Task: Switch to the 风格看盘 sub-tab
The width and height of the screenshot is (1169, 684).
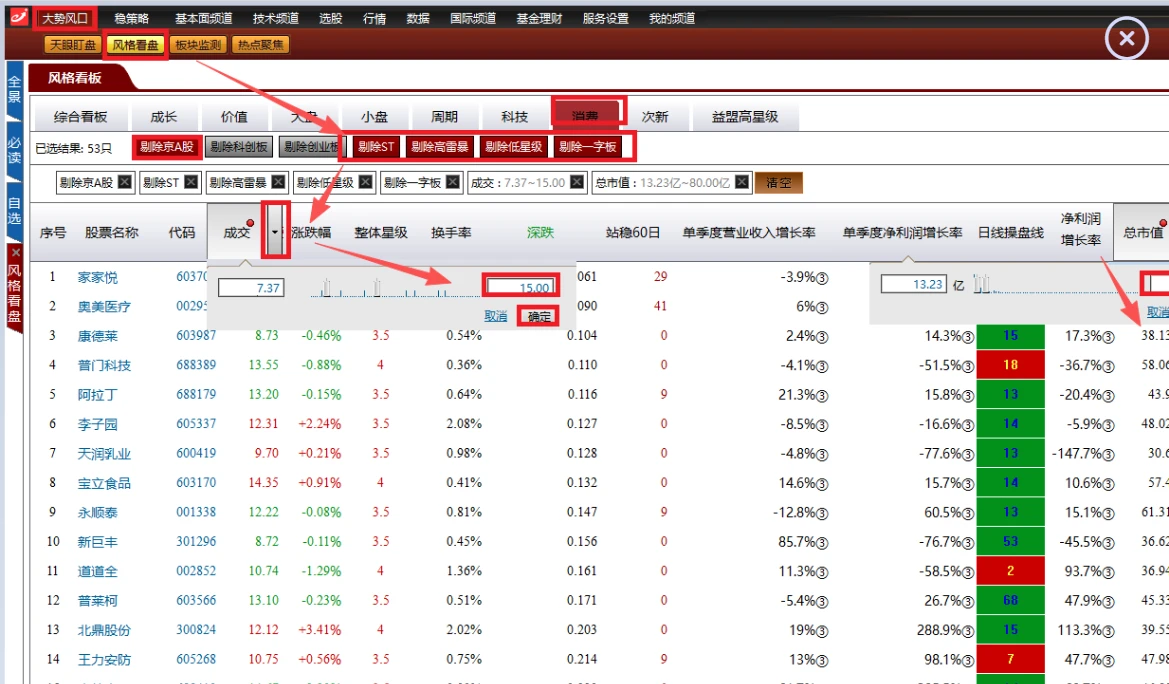Action: click(135, 45)
